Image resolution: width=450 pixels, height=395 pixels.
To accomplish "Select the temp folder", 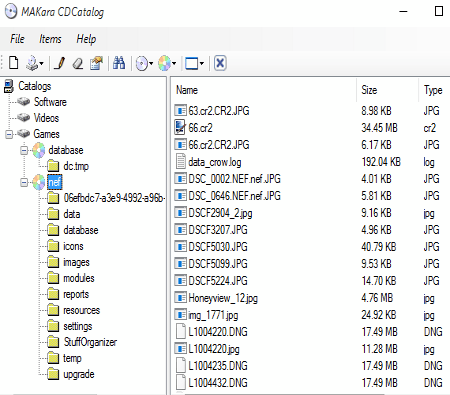I will pos(72,358).
